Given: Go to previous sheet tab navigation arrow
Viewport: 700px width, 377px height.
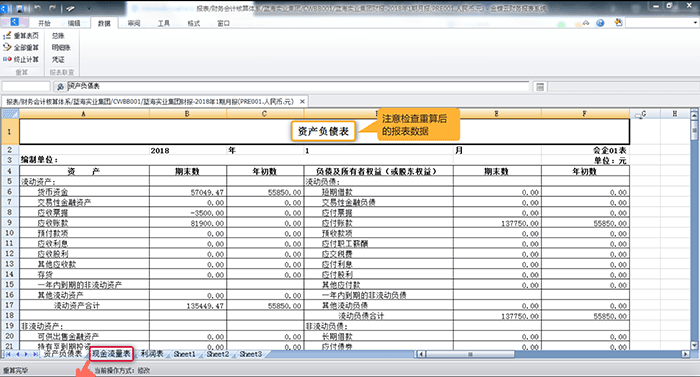Looking at the screenshot, I should tap(18, 354).
